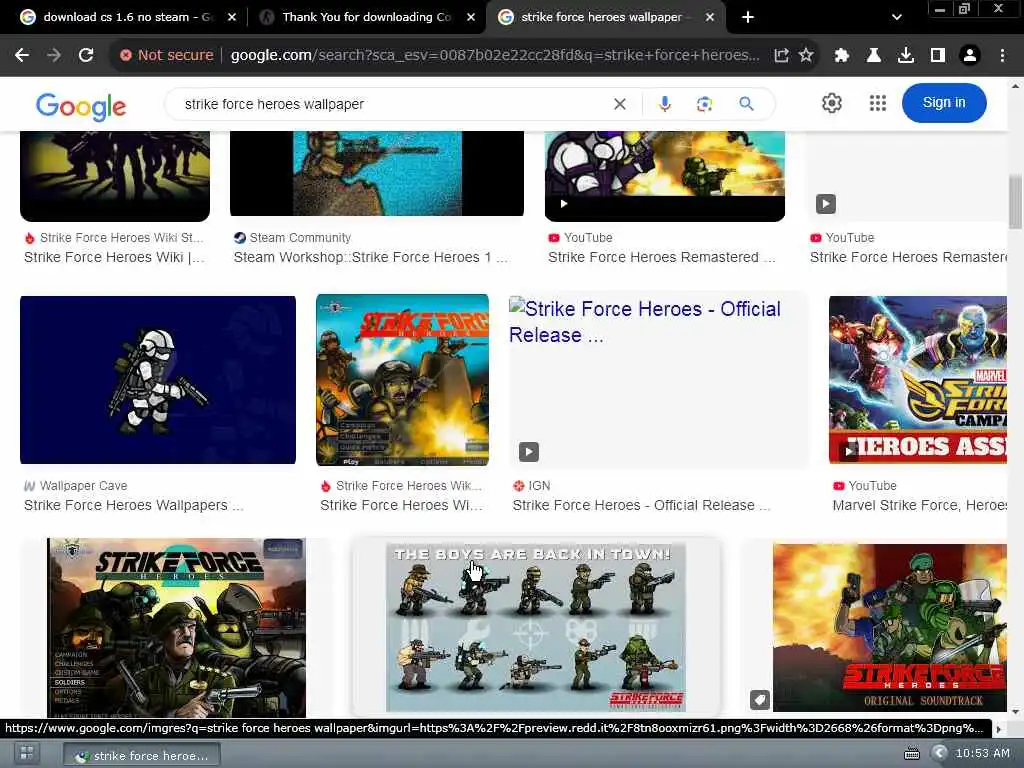The image size is (1024, 768).
Task: Close the 'download cs 1.6 no steam' tab
Action: coord(232,17)
